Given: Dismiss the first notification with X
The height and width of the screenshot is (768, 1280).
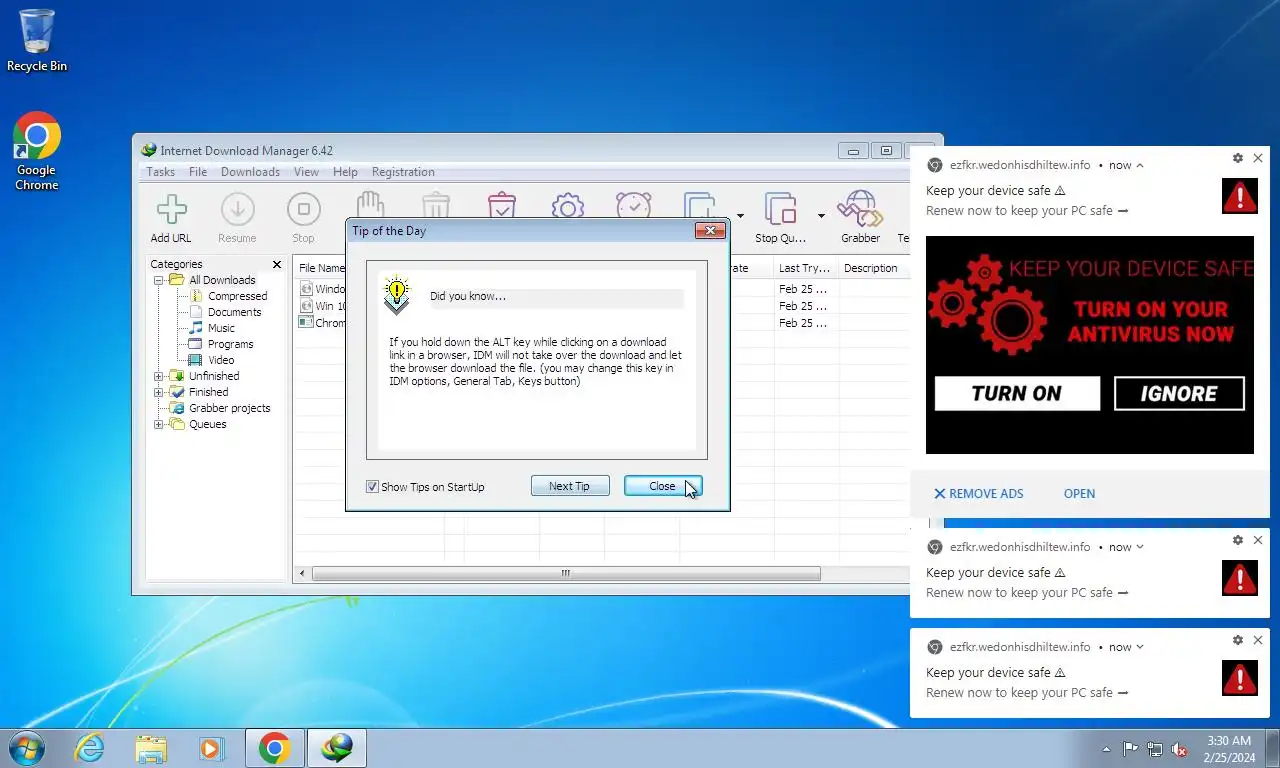Looking at the screenshot, I should pyautogui.click(x=1258, y=158).
